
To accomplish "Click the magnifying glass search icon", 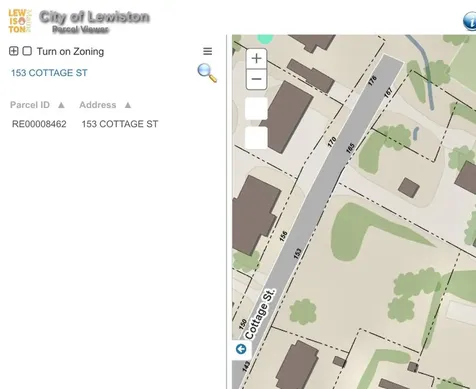I will [207, 73].
